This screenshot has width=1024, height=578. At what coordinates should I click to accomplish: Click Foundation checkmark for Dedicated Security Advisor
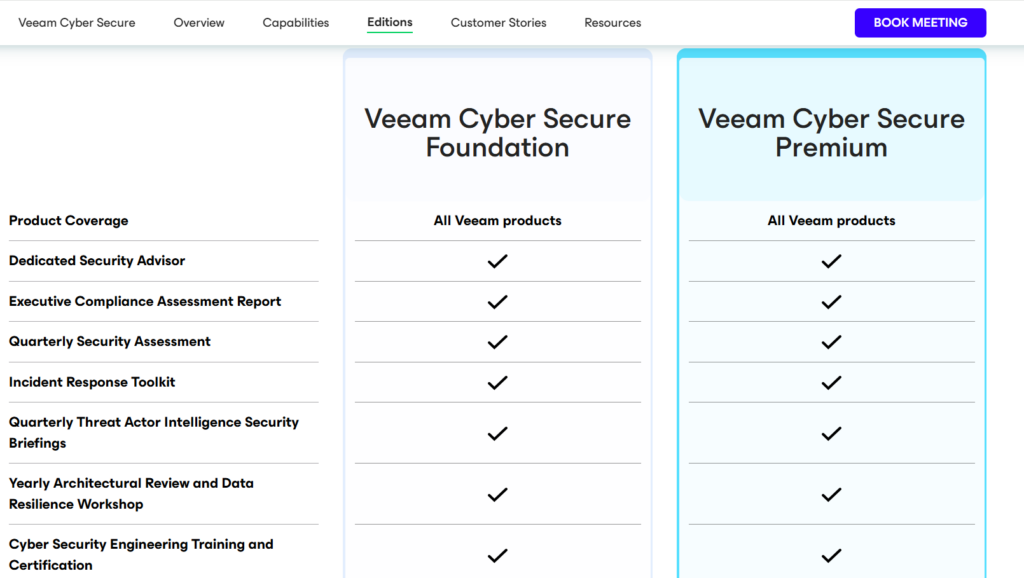498,261
